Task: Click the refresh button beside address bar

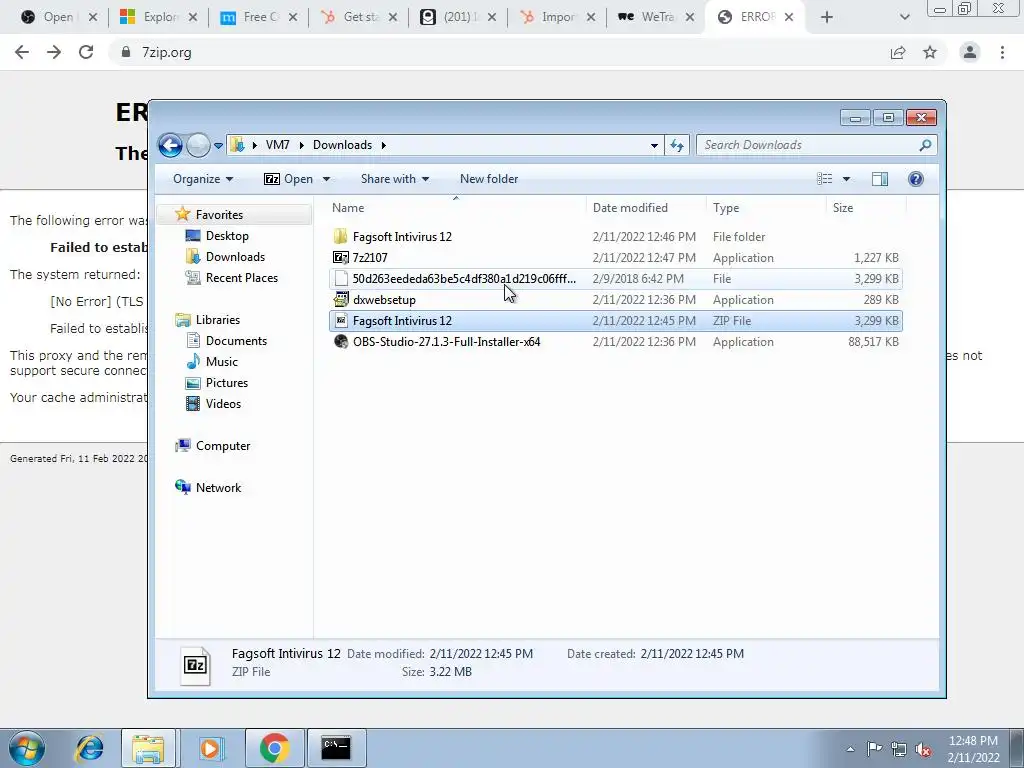Action: (x=677, y=145)
